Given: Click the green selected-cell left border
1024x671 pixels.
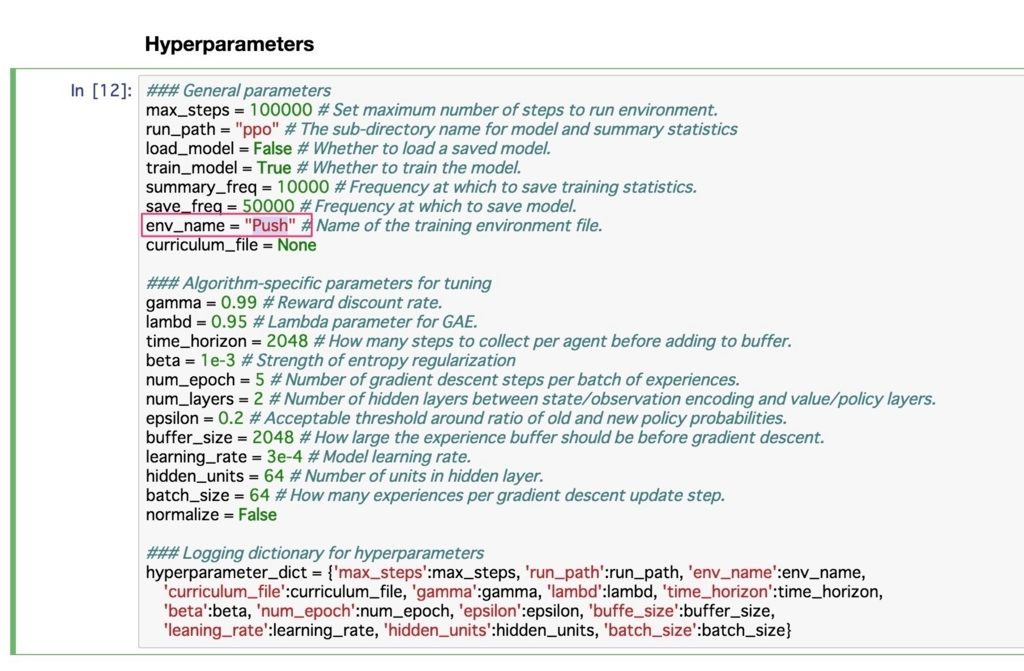Looking at the screenshot, I should pyautogui.click(x=12, y=361).
